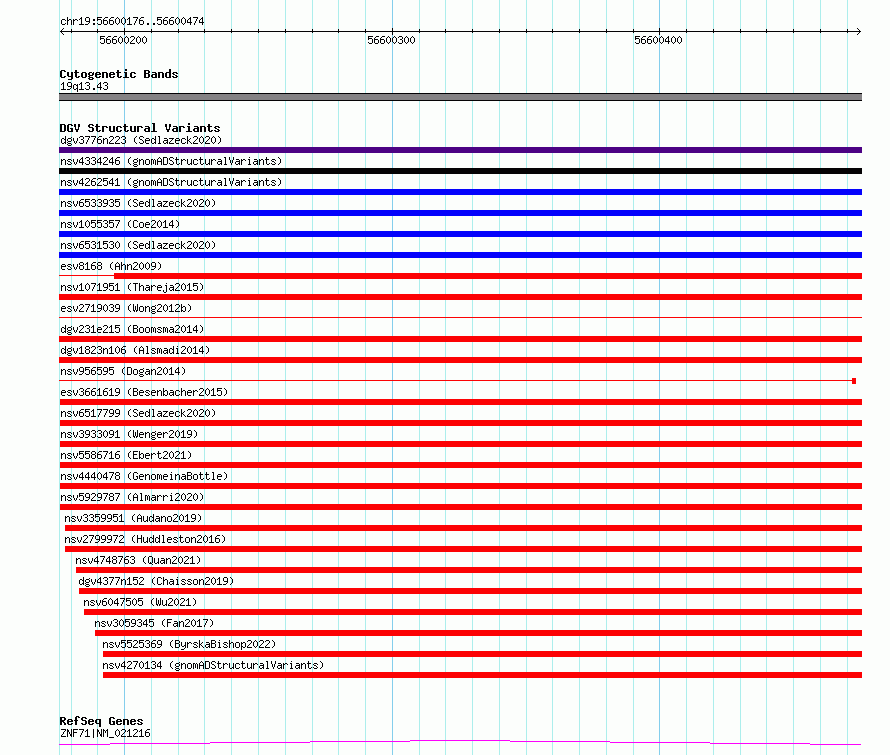Screen dimensions: 890x755
Task: Click the 56600300 ruler position label
Action: [391, 40]
